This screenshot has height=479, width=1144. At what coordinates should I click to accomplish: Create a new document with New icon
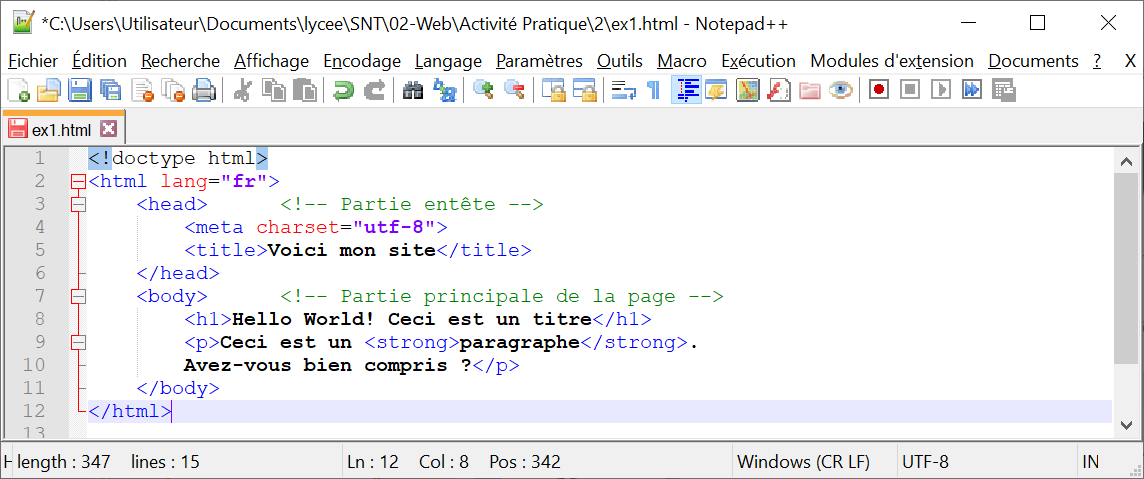tap(18, 90)
